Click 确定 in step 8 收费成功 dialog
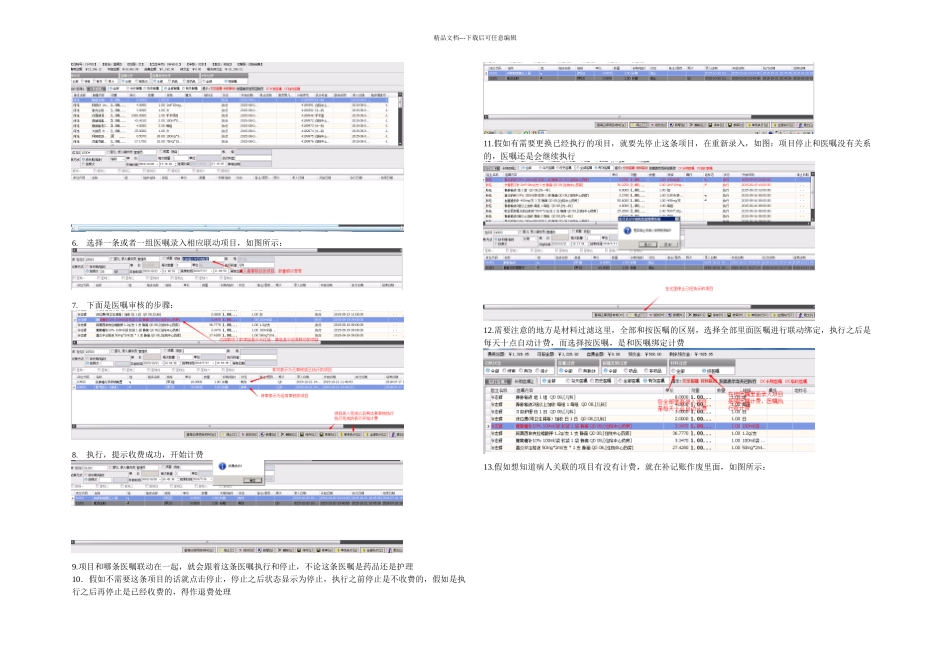The height and width of the screenshot is (672, 950). click(253, 481)
